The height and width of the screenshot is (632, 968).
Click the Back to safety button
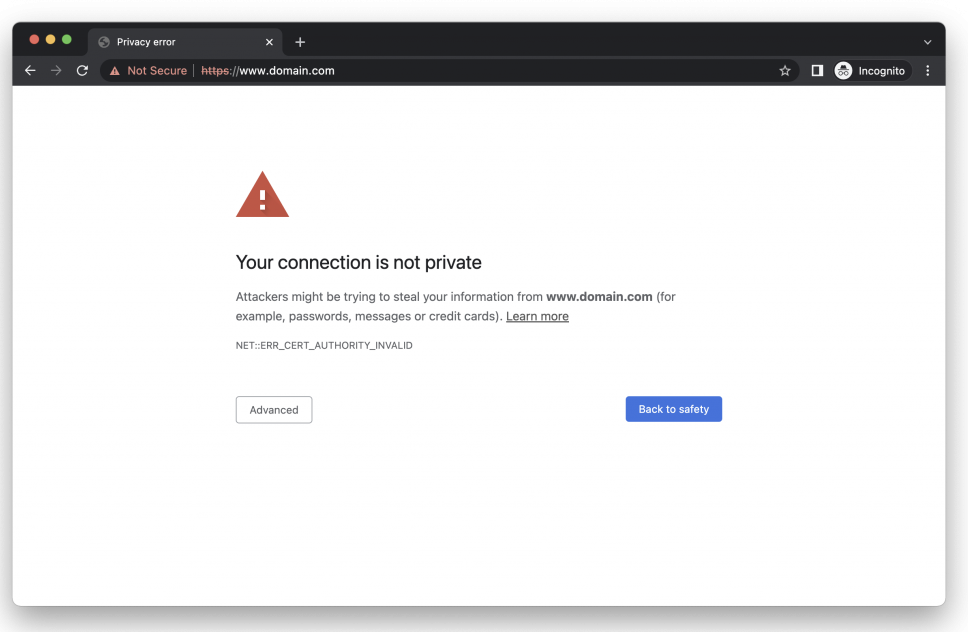click(673, 408)
